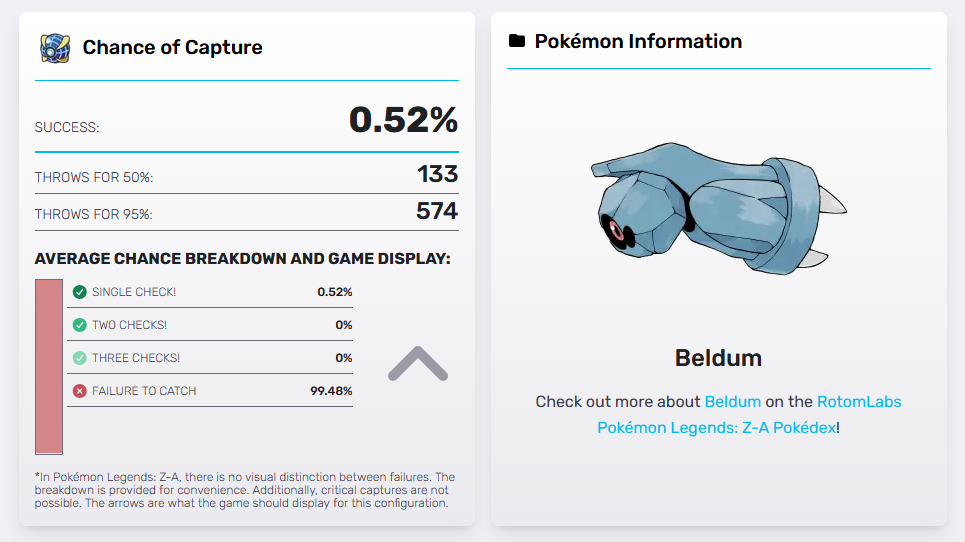The height and width of the screenshot is (542, 965).
Task: Click the 99.48% failure to catch value
Action: 331,391
